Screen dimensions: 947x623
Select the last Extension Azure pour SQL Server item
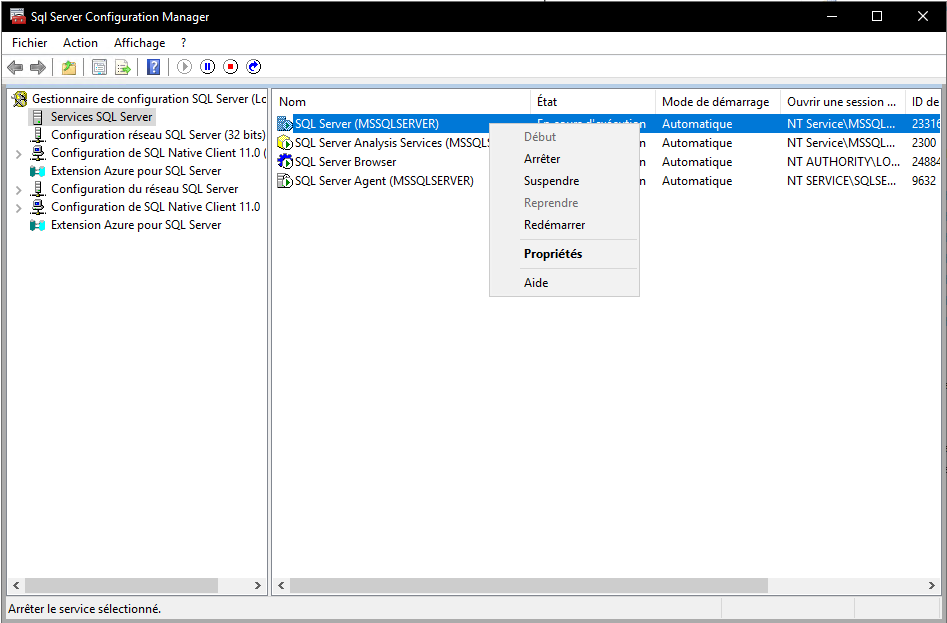click(x=136, y=225)
